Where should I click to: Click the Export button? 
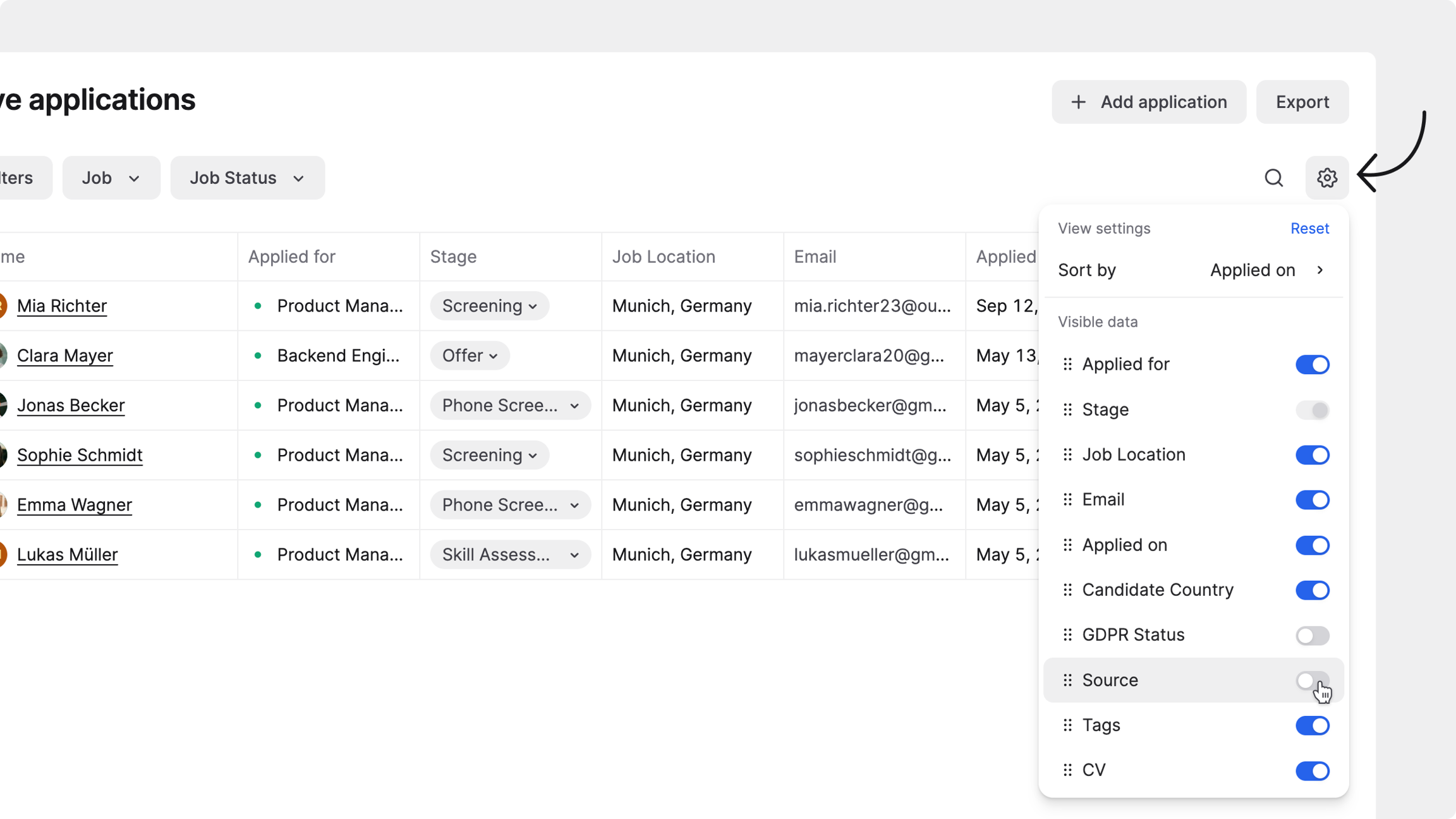click(1302, 102)
